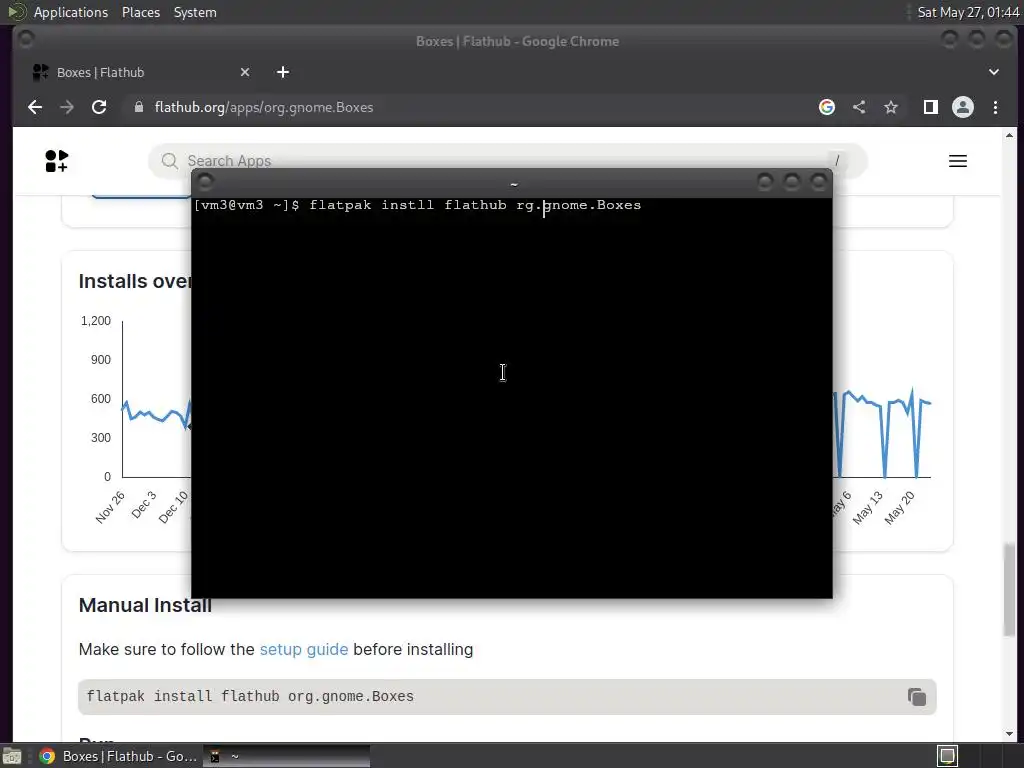Click the Flathub logo
The width and height of the screenshot is (1024, 768).
click(x=57, y=161)
